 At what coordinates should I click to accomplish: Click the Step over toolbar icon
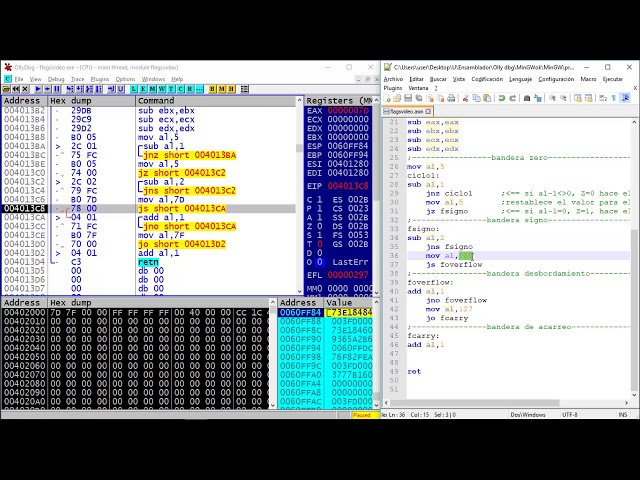tap(80, 89)
